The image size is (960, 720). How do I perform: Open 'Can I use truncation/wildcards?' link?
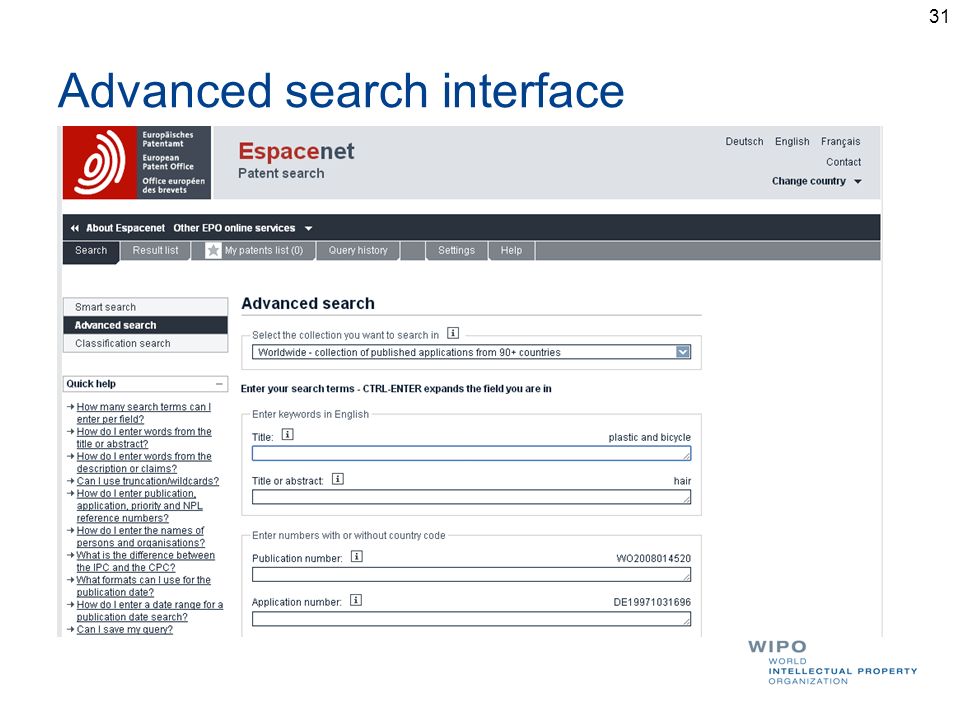148,481
